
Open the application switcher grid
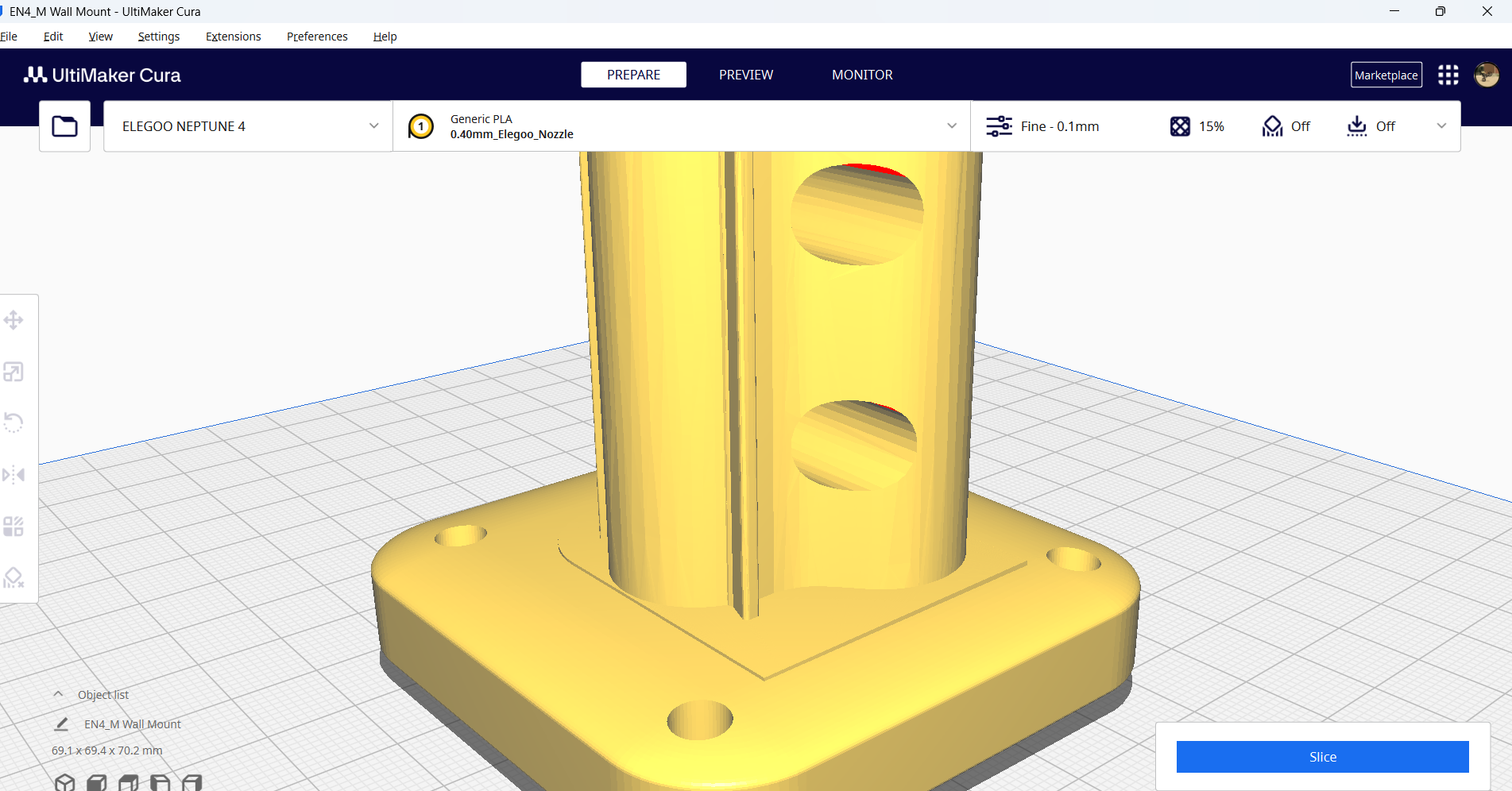point(1448,75)
